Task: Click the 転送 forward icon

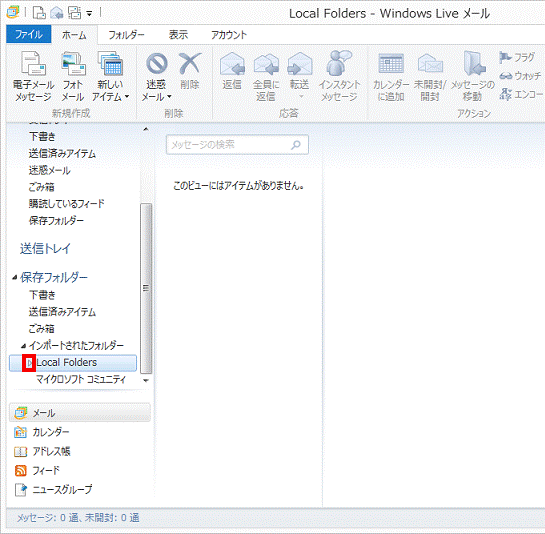Action: point(299,64)
